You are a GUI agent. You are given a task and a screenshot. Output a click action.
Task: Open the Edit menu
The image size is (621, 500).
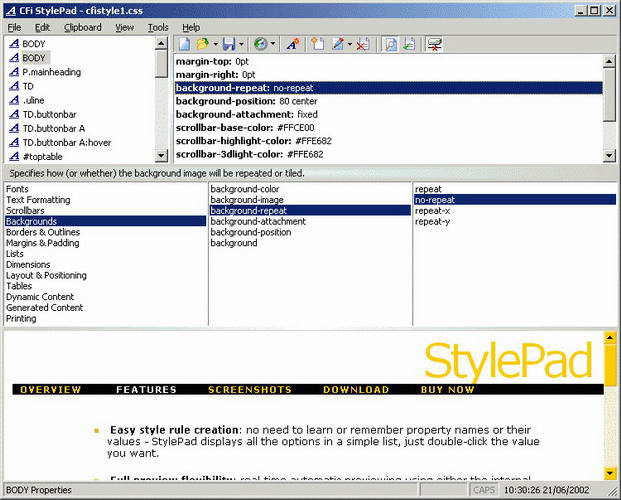[x=42, y=27]
